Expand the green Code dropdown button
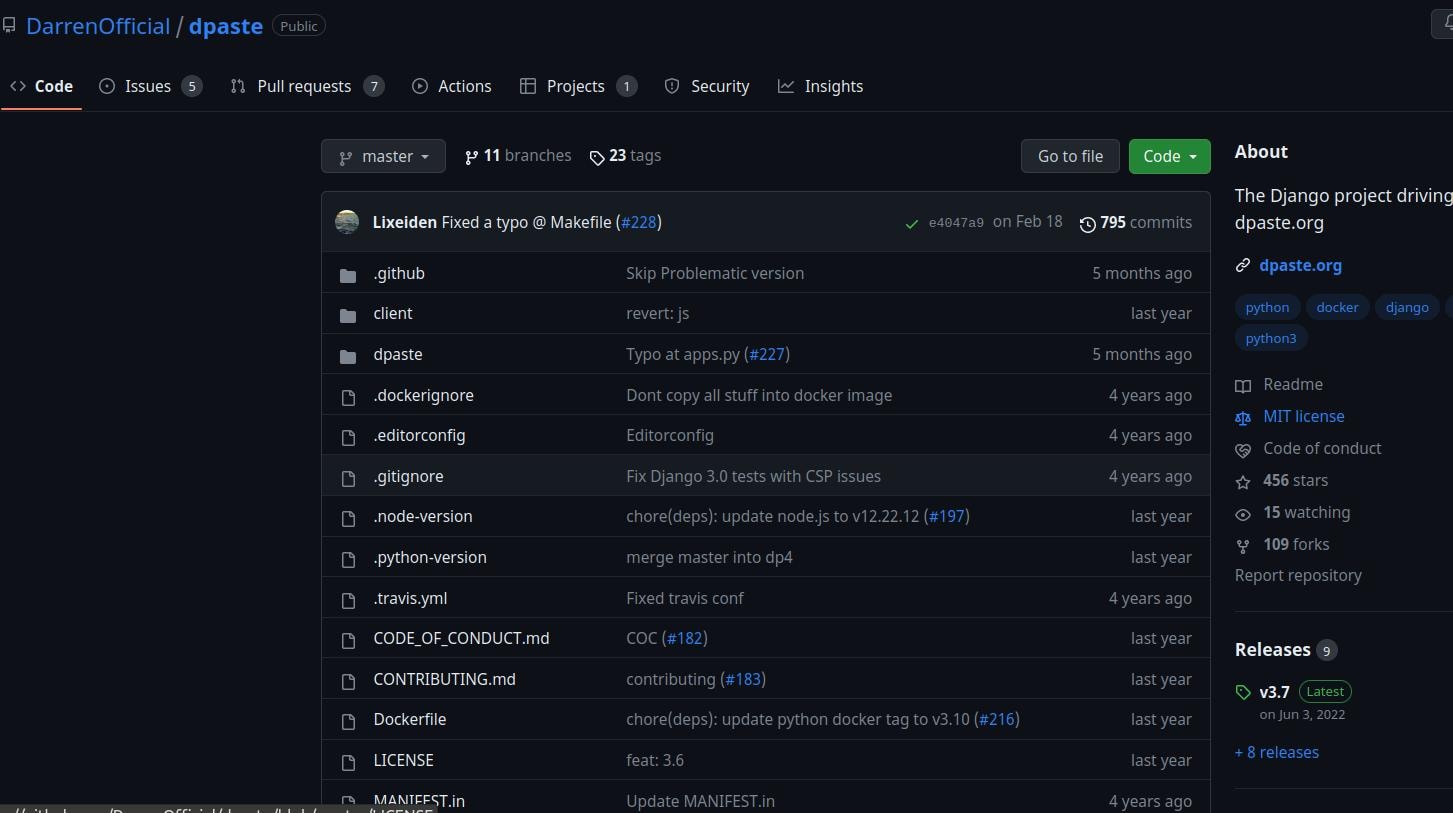Image resolution: width=1453 pixels, height=813 pixels. tap(1169, 156)
